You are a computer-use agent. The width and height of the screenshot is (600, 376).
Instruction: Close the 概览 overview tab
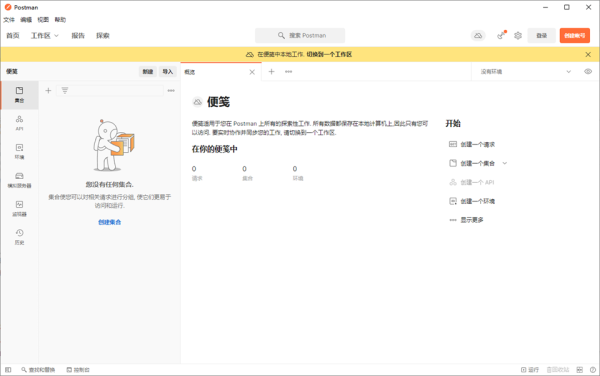252,72
